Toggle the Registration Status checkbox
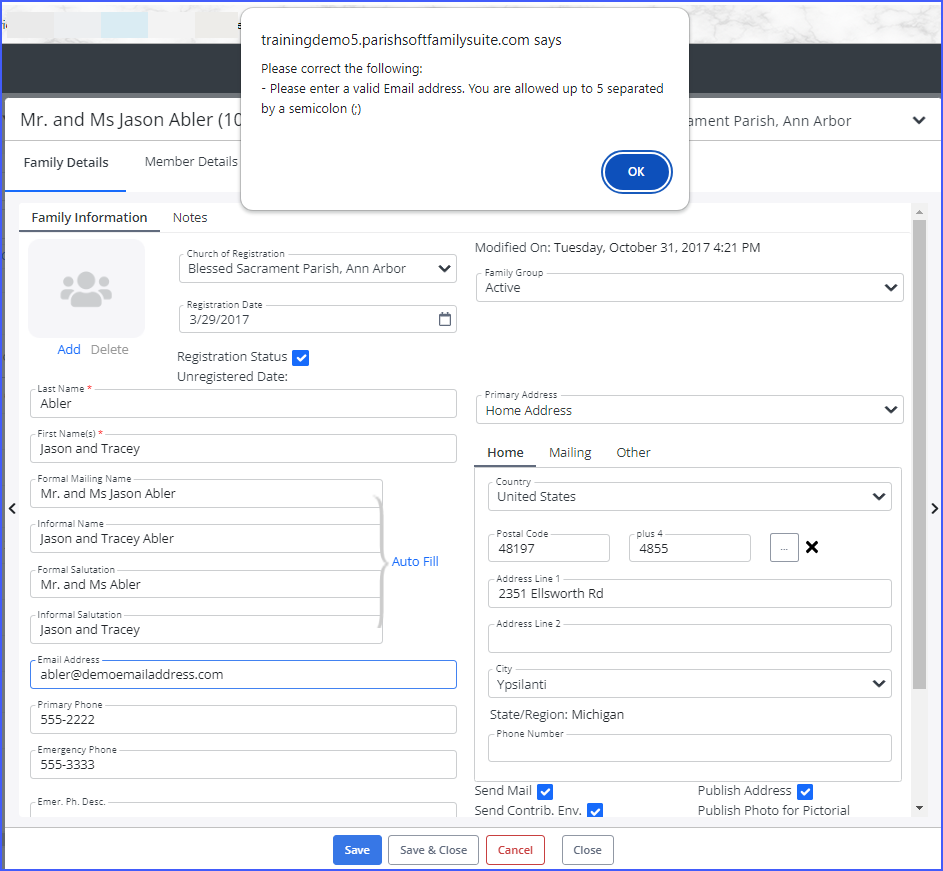This screenshot has width=943, height=871. [301, 358]
